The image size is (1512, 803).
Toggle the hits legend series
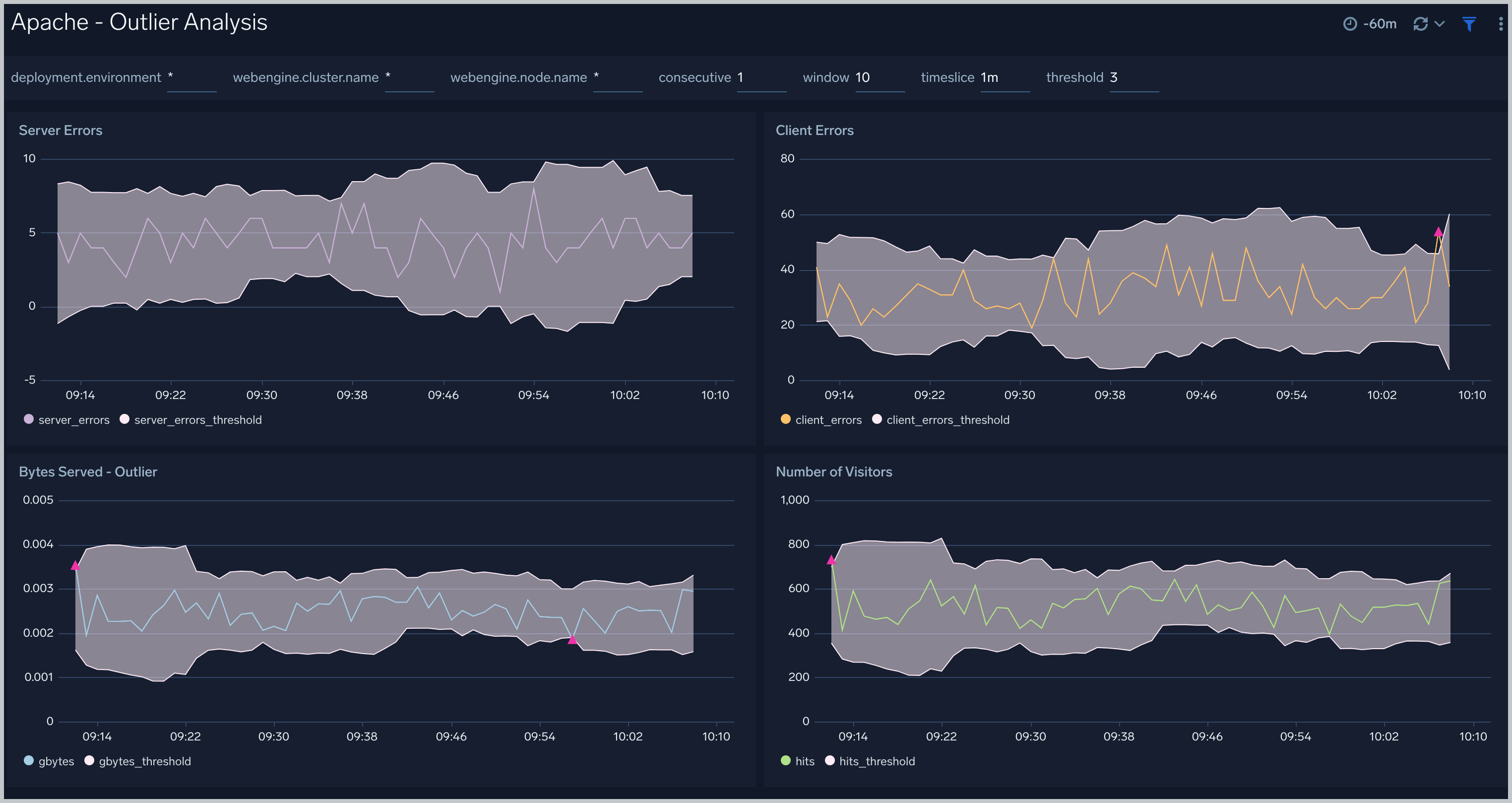click(798, 761)
